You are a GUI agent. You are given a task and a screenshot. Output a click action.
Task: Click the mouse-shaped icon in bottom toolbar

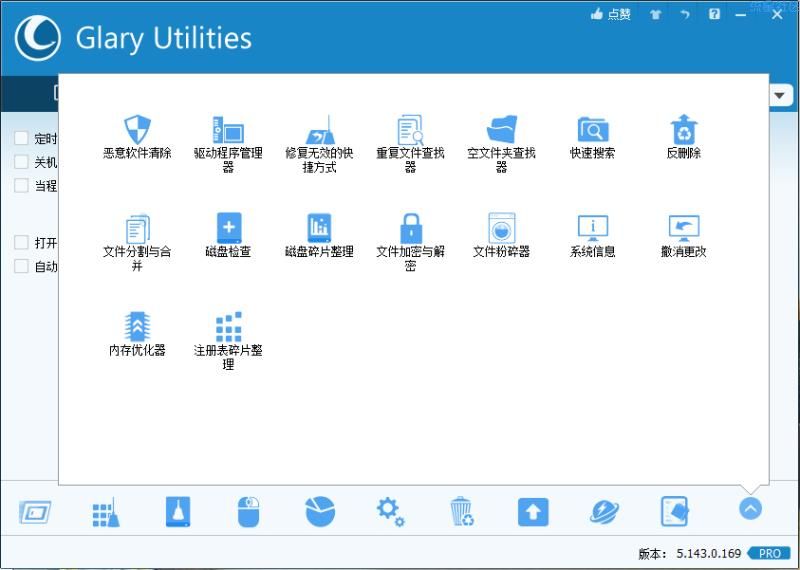pyautogui.click(x=248, y=511)
